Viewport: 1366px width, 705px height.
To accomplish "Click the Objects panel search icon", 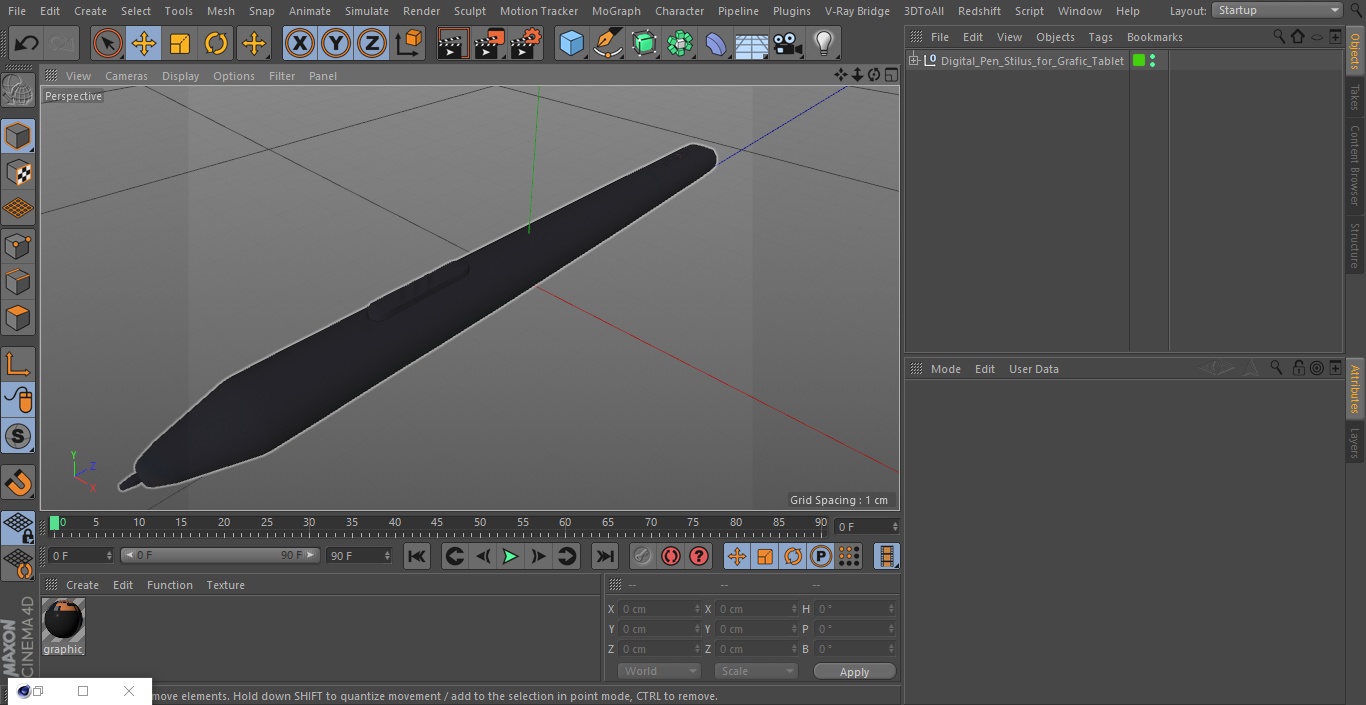I will [1278, 37].
